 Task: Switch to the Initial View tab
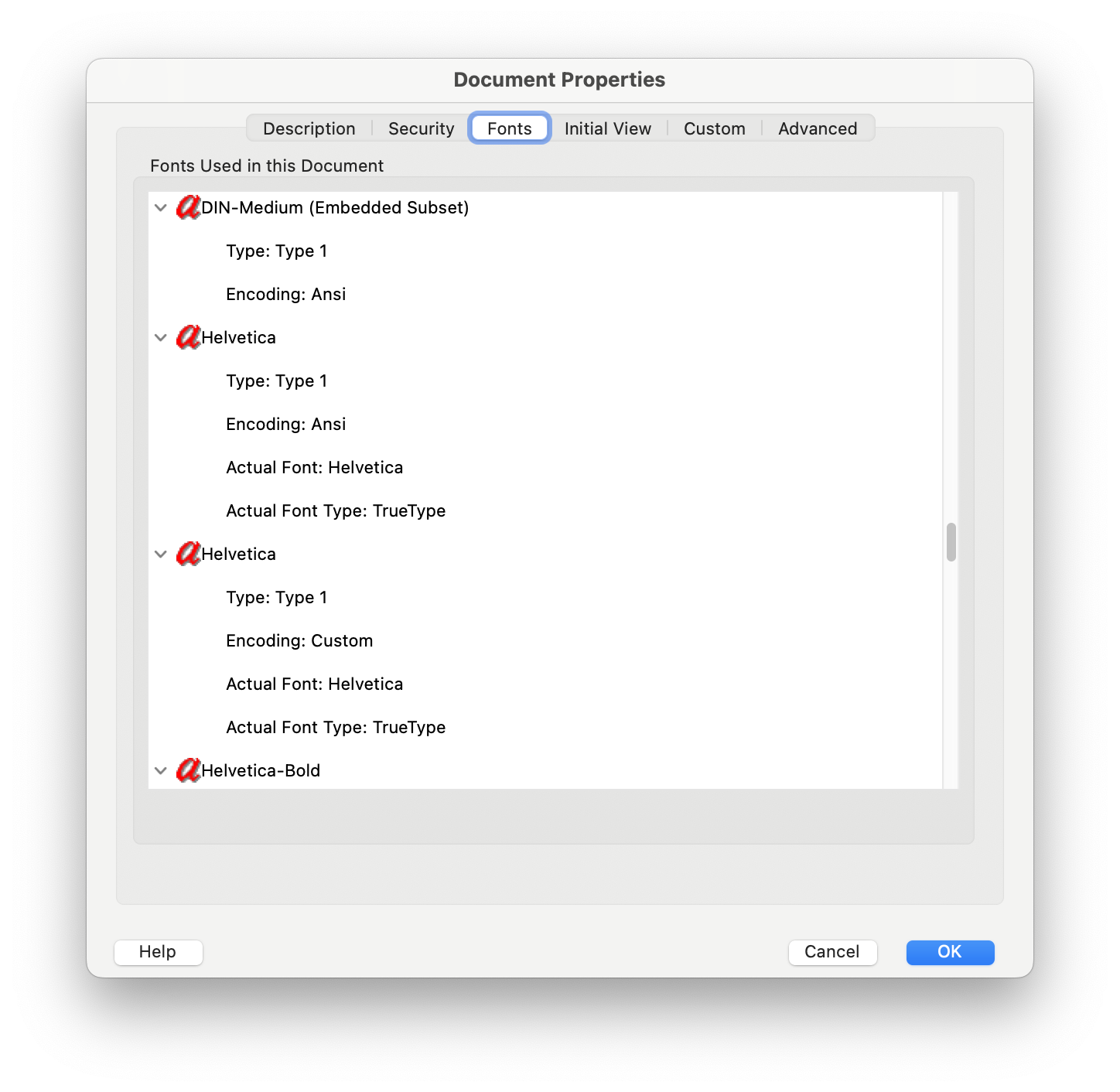click(x=607, y=128)
